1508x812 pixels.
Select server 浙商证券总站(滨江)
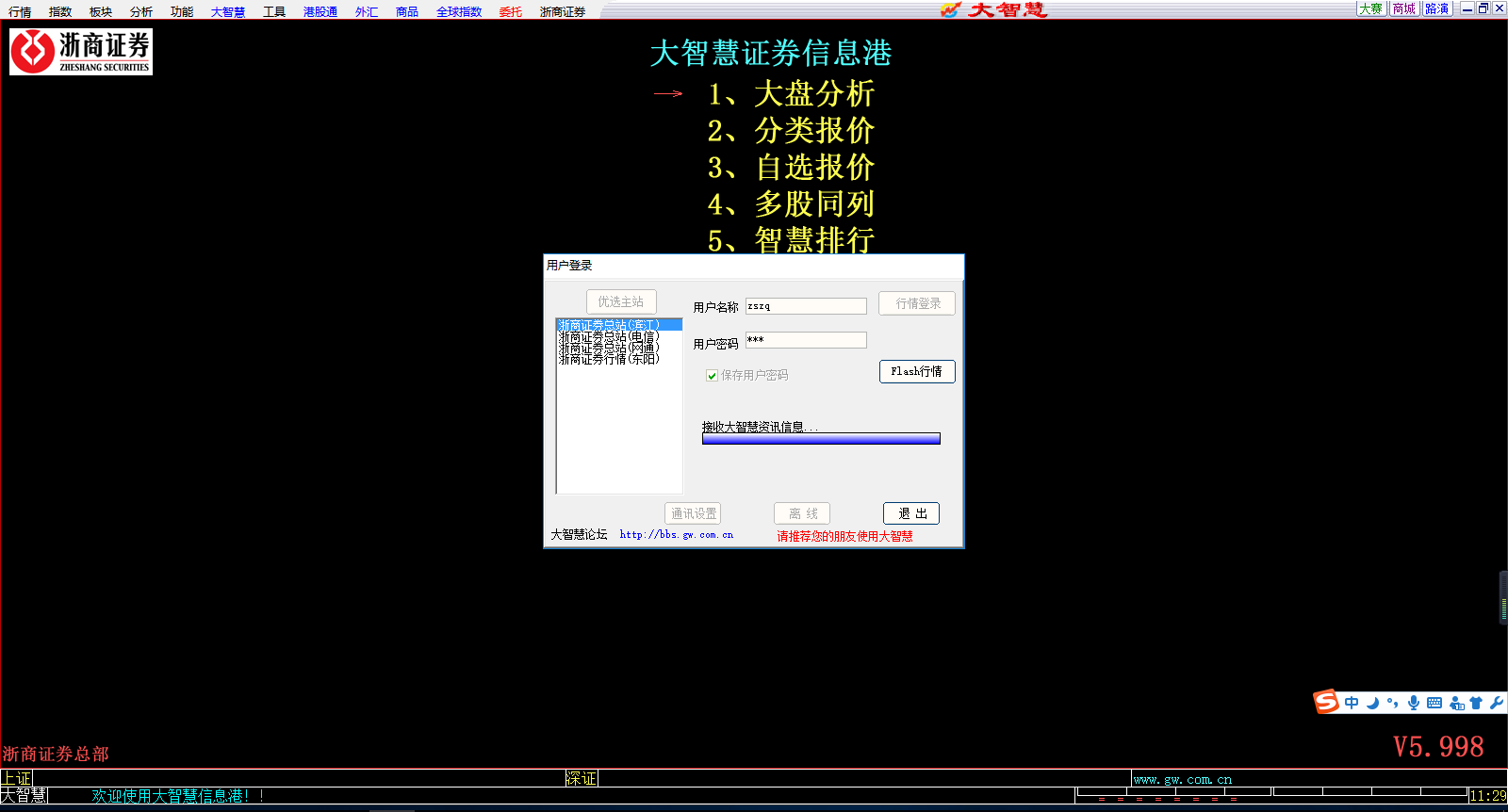pyautogui.click(x=619, y=325)
